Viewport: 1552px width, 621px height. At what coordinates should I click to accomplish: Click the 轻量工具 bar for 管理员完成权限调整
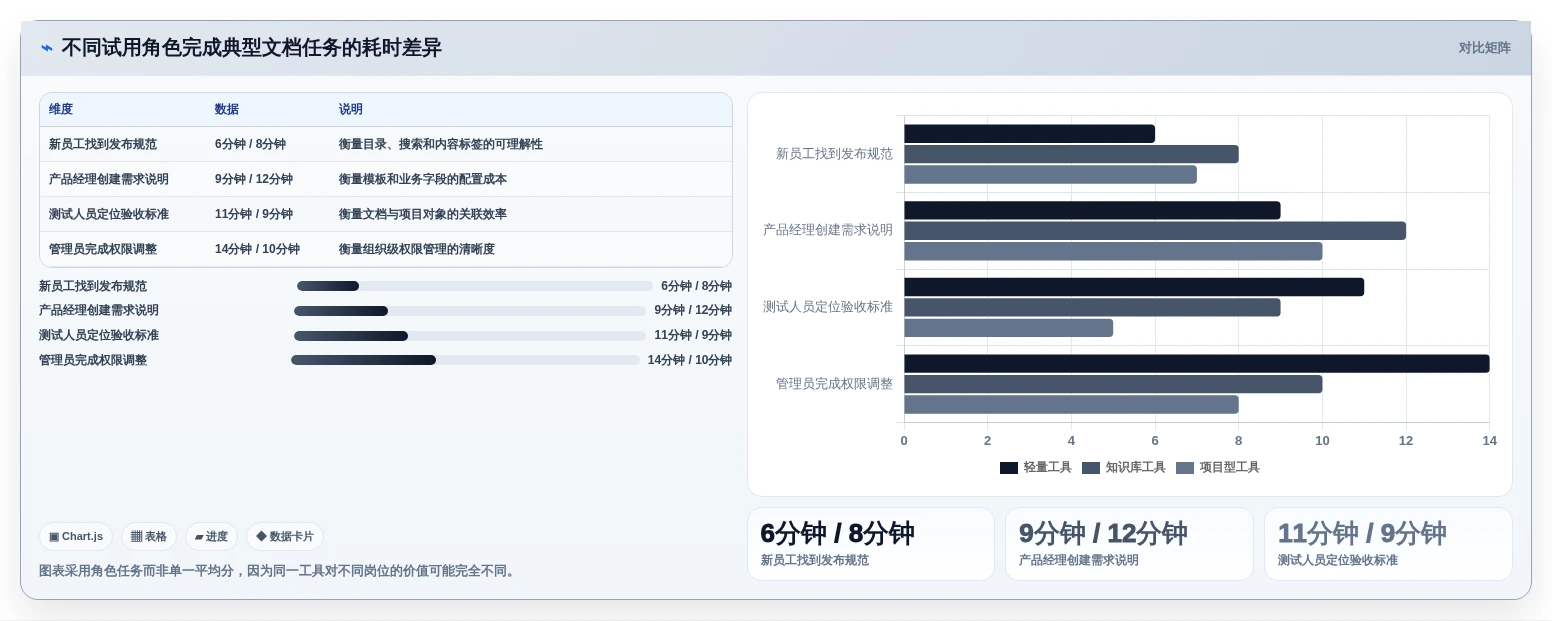(x=1197, y=364)
